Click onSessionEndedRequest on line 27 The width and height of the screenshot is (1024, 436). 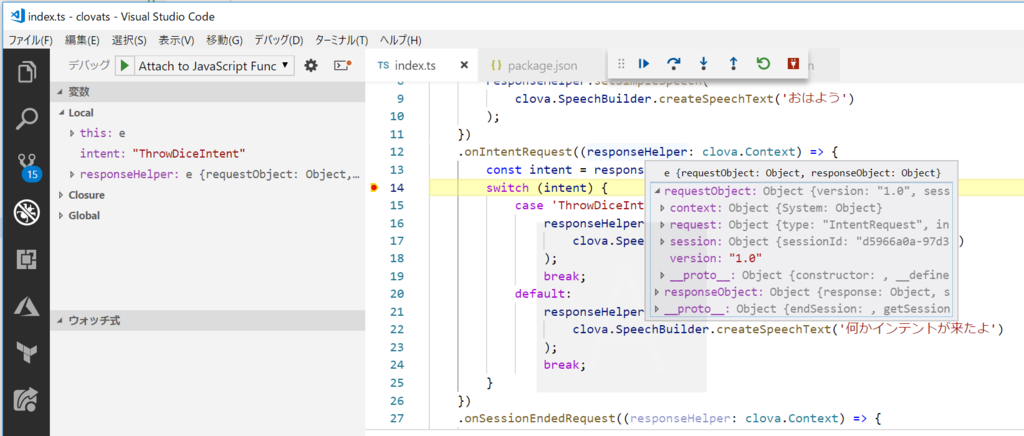tap(539, 418)
